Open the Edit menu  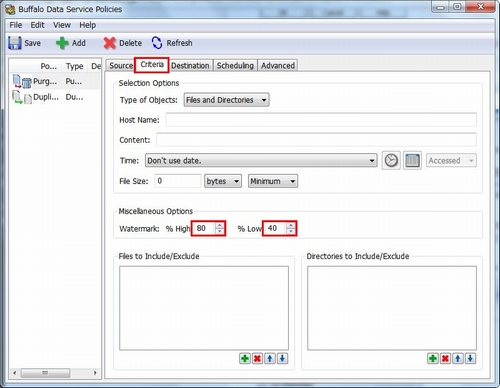(x=37, y=25)
